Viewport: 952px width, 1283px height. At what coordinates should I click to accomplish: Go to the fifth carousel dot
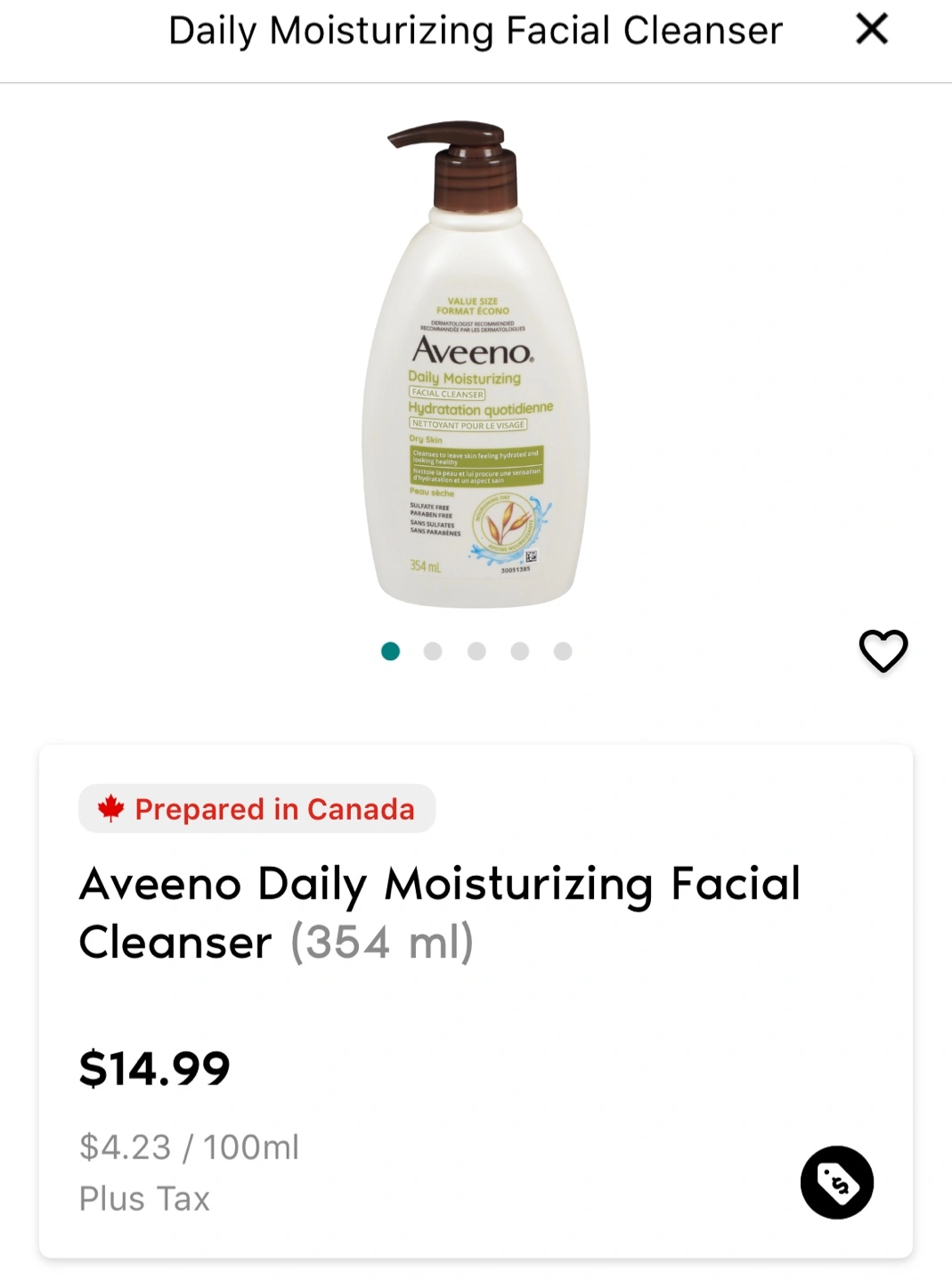(x=563, y=651)
